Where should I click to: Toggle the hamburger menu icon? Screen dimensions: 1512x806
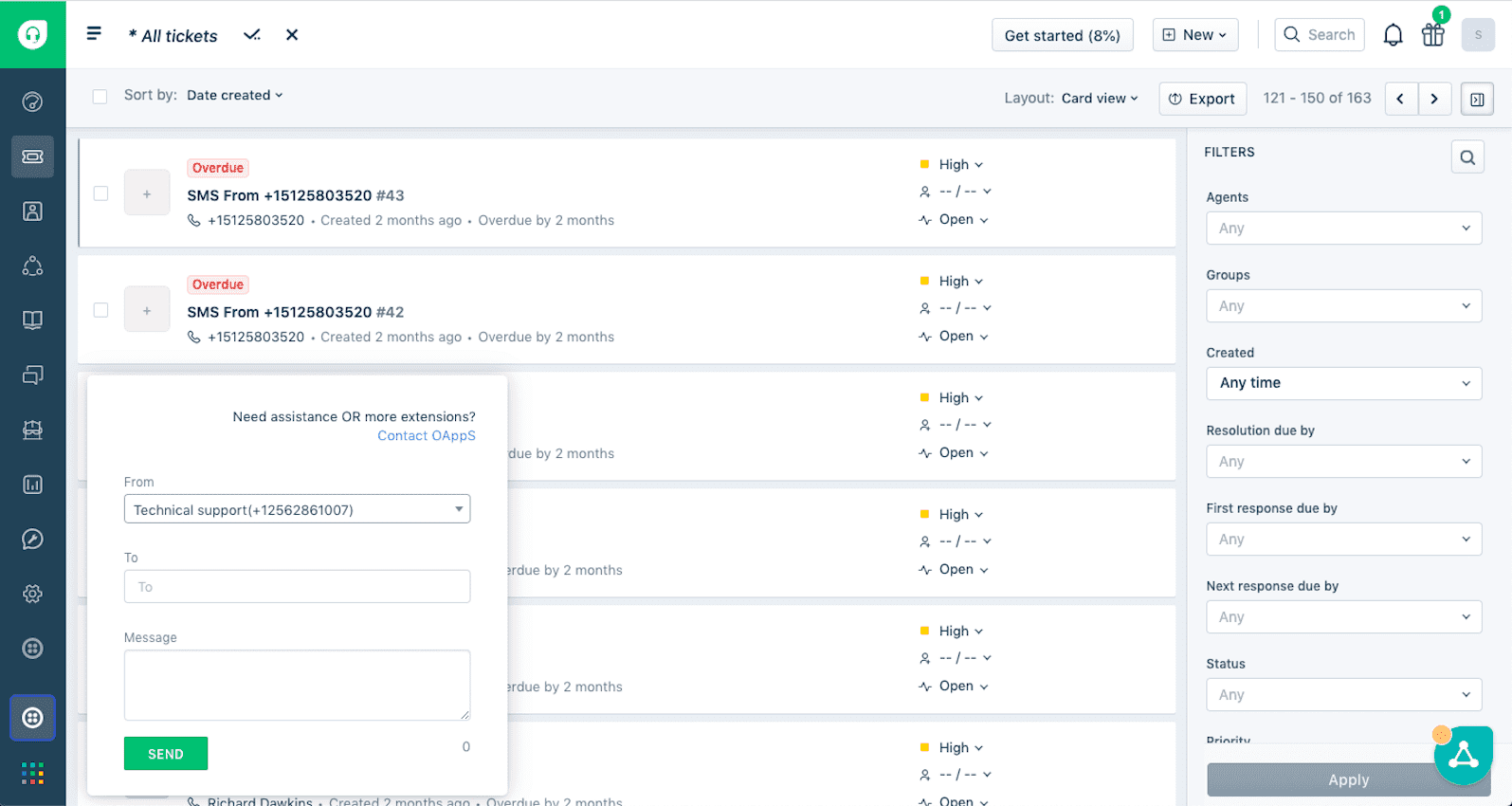(94, 34)
